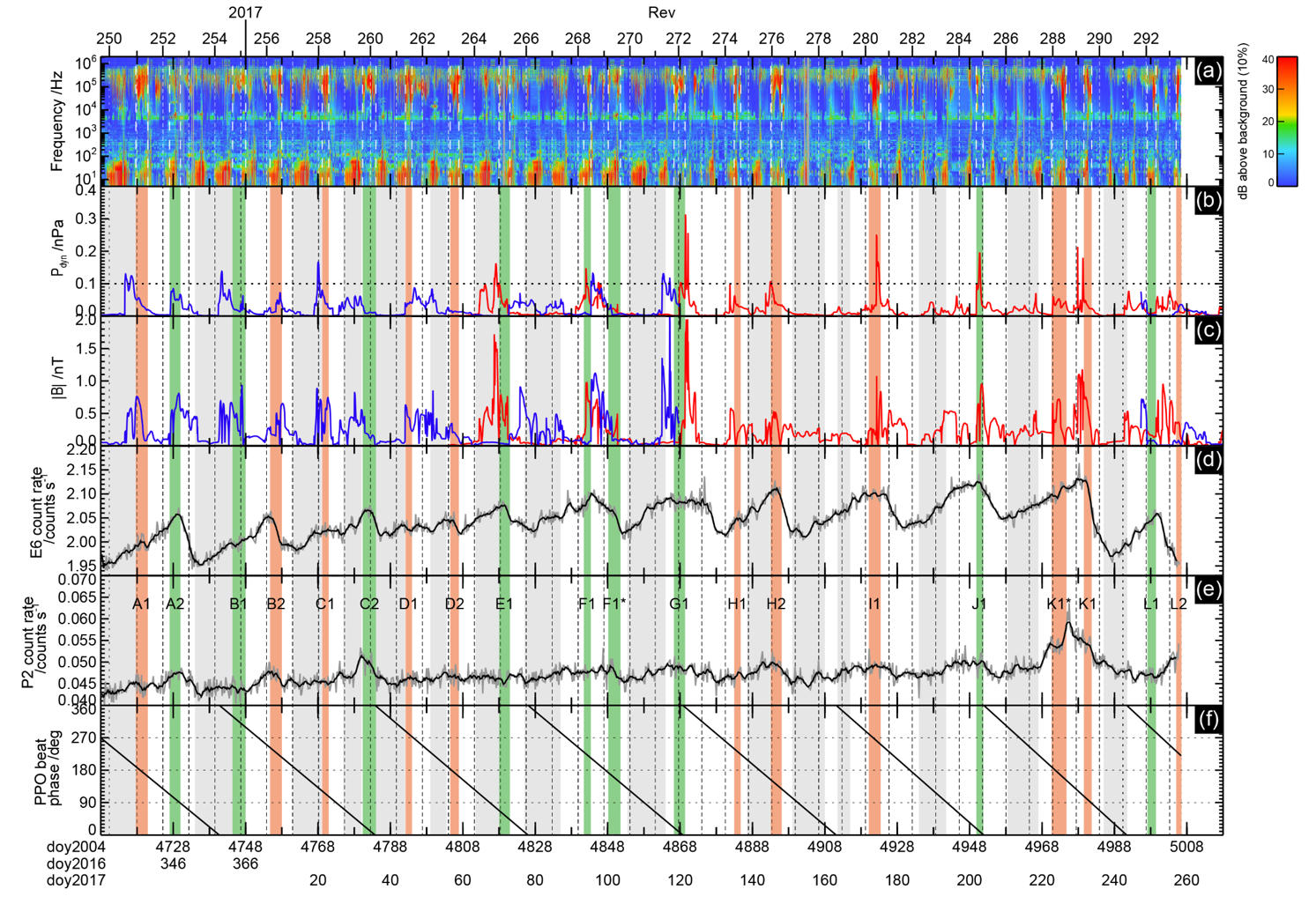The image size is (1316, 904).
Task: Click the color bar scale
Action: click(x=1288, y=122)
